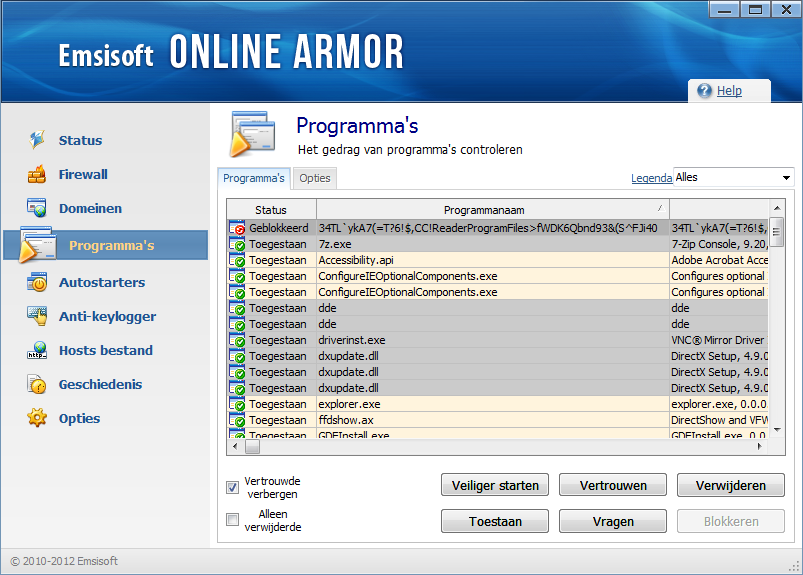Click description 'VNC® Mirror Driver'
Screen dimensions: 803x575
(x=717, y=340)
